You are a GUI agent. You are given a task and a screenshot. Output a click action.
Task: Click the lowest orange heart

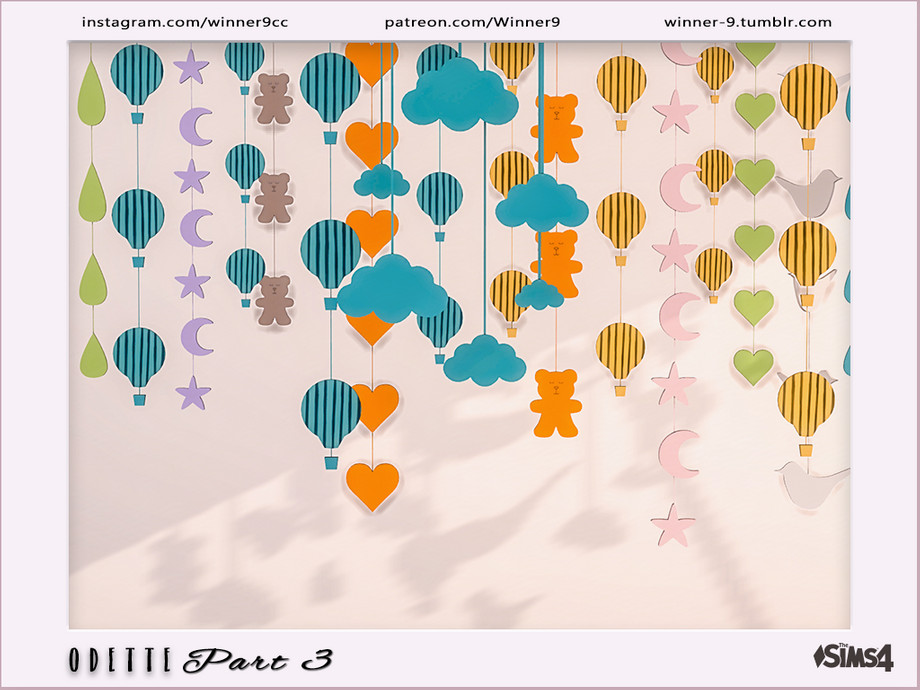coord(372,484)
